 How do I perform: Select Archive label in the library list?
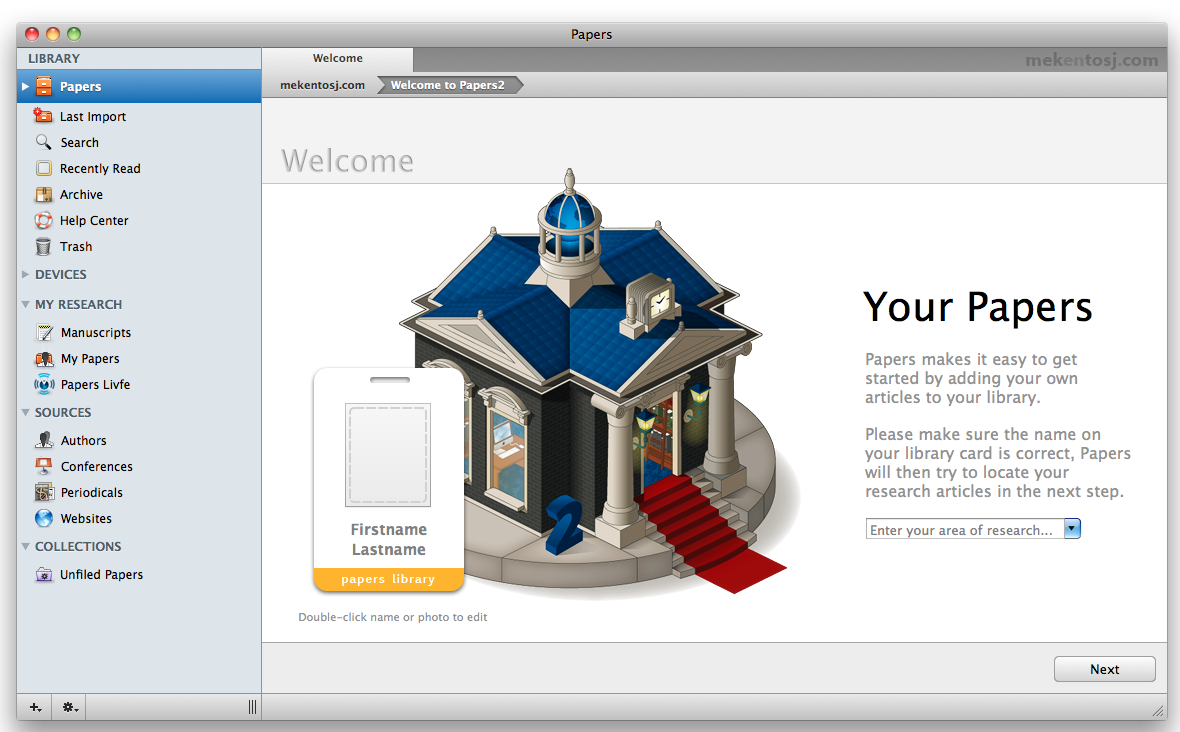pos(81,195)
